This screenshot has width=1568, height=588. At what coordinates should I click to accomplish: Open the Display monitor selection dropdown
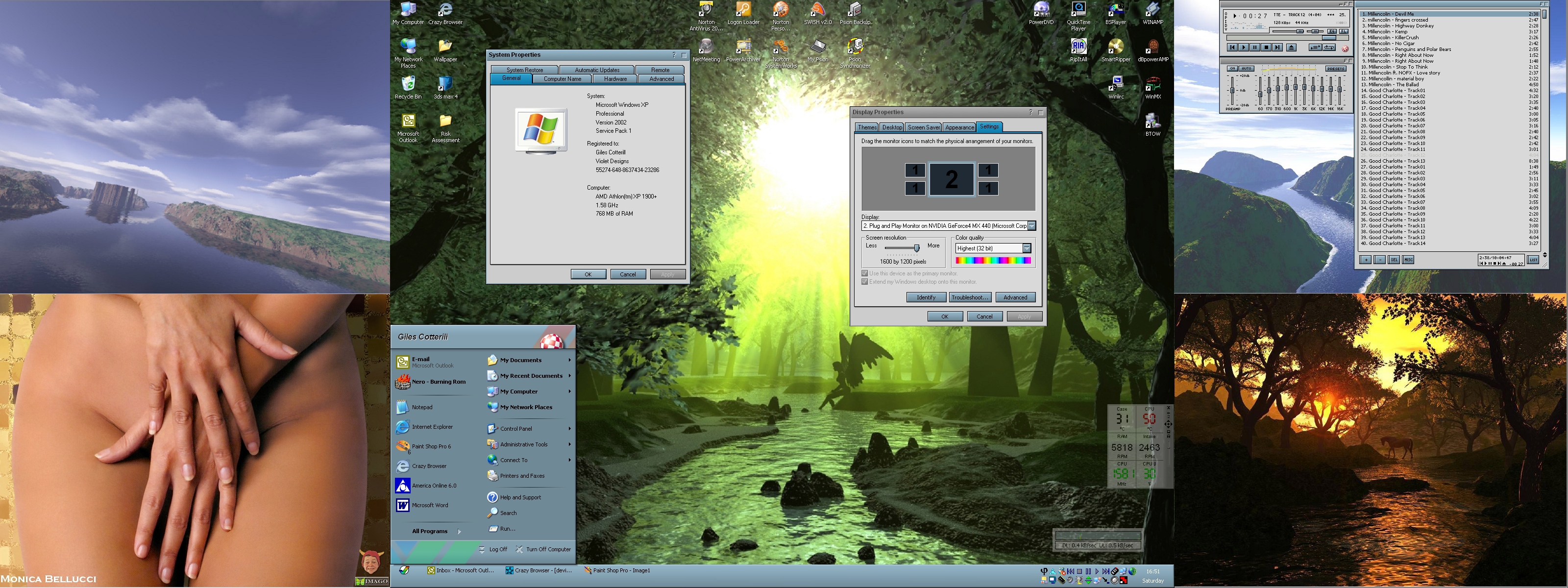(1032, 226)
